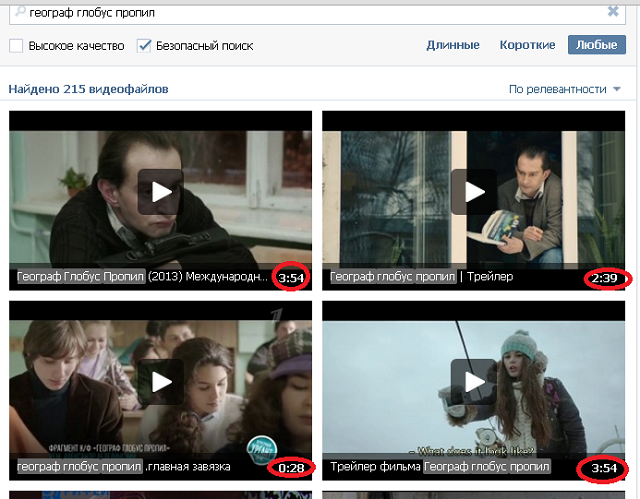The width and height of the screenshot is (640, 499).
Task: Select the Любые duration filter
Action: point(597,44)
